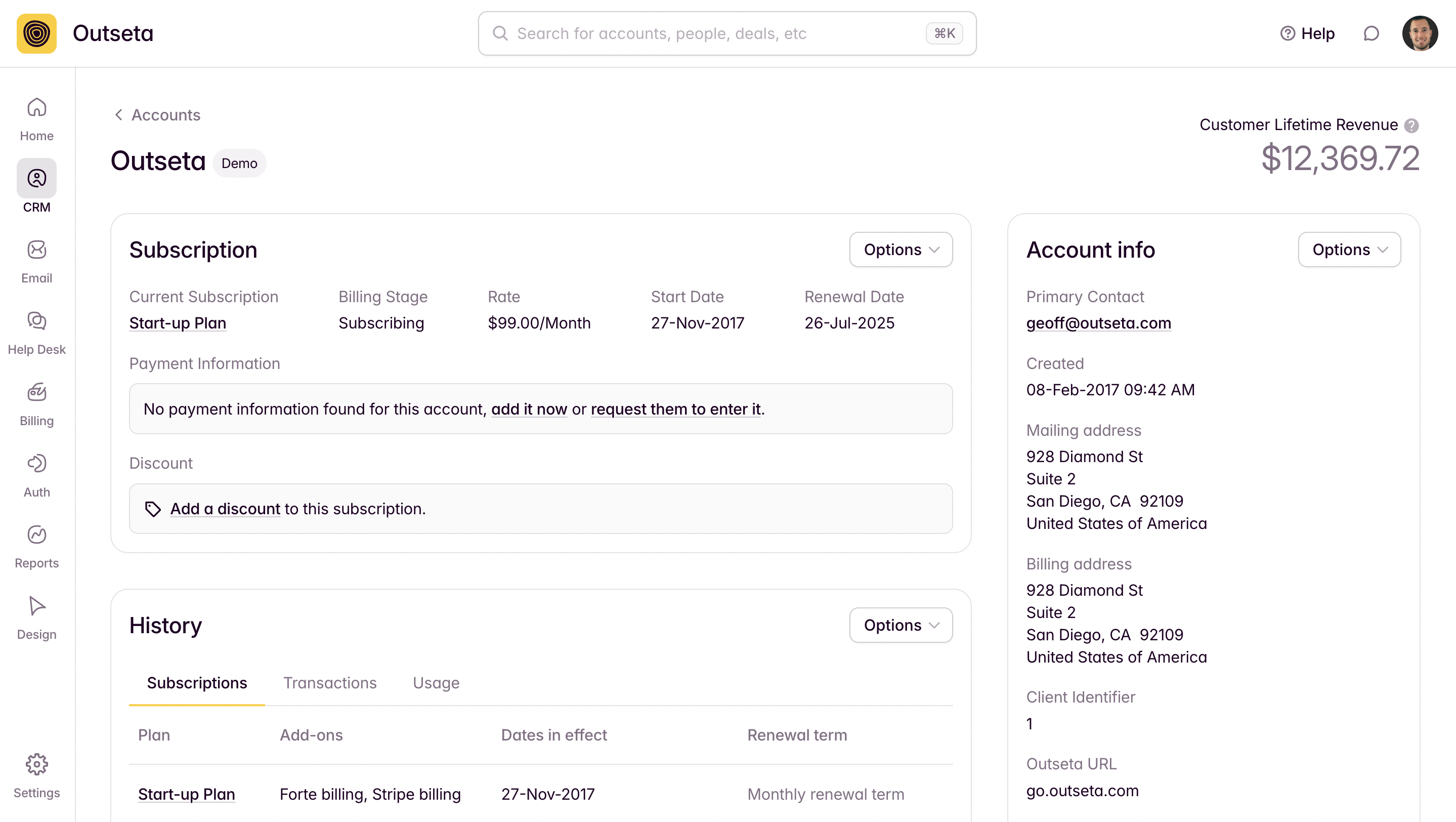Open the Design section icon
The width and height of the screenshot is (1456, 822).
(x=37, y=606)
